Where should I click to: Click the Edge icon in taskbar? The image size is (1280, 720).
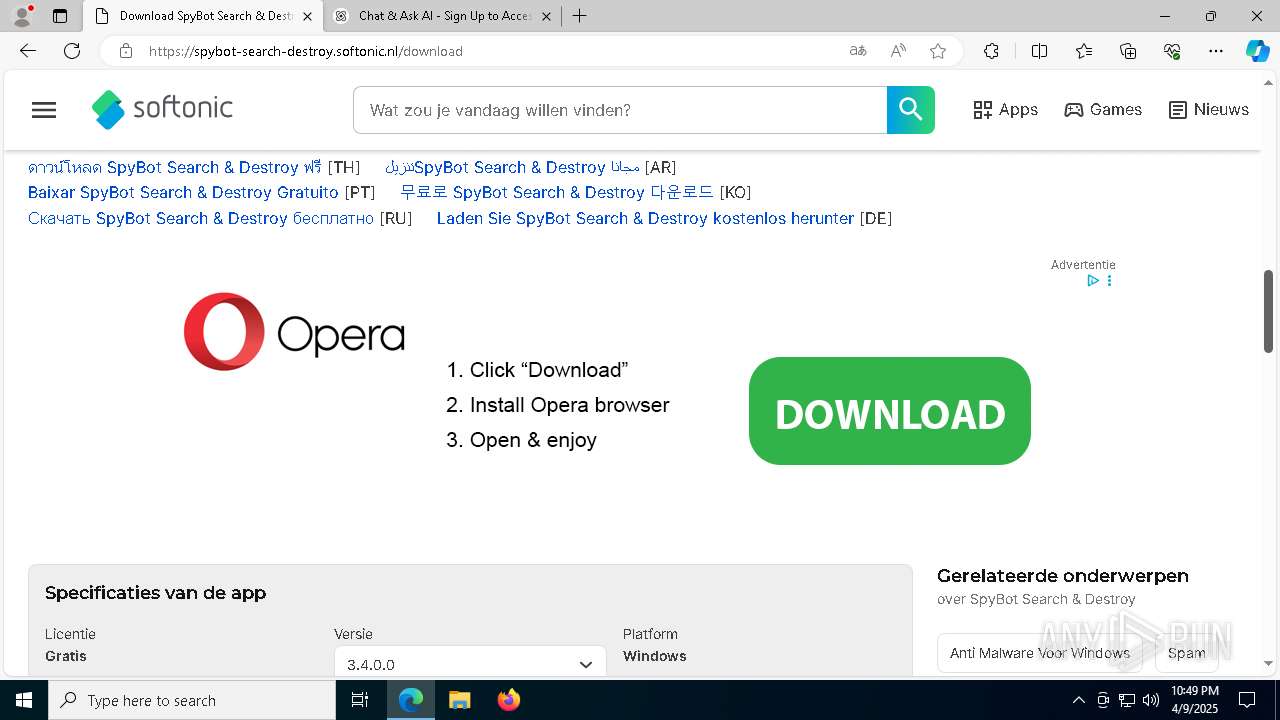pos(411,700)
